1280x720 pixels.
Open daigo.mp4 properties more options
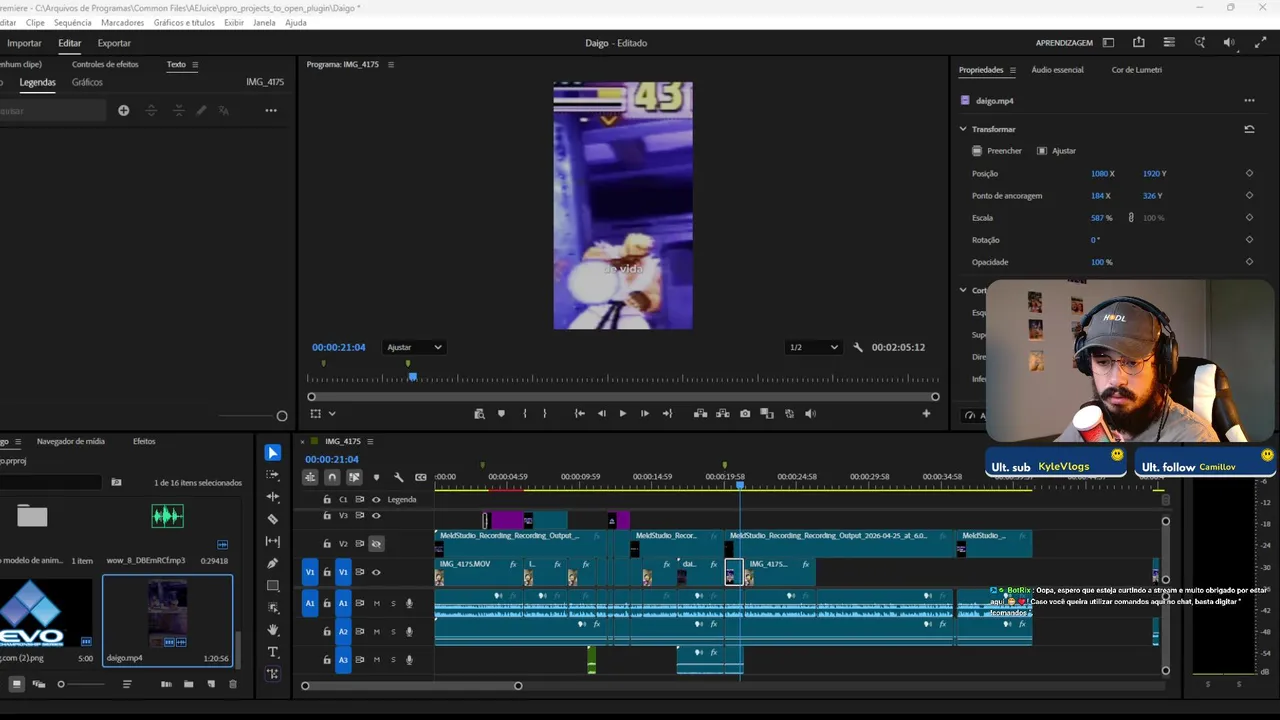click(1249, 100)
